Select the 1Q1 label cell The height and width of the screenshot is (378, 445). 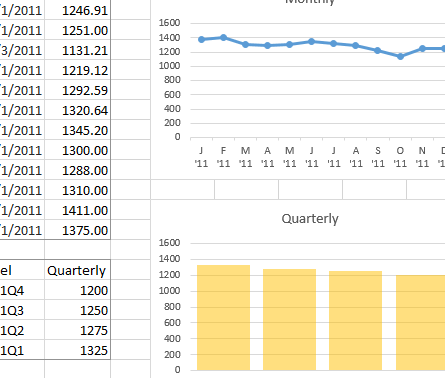[x=22, y=350]
